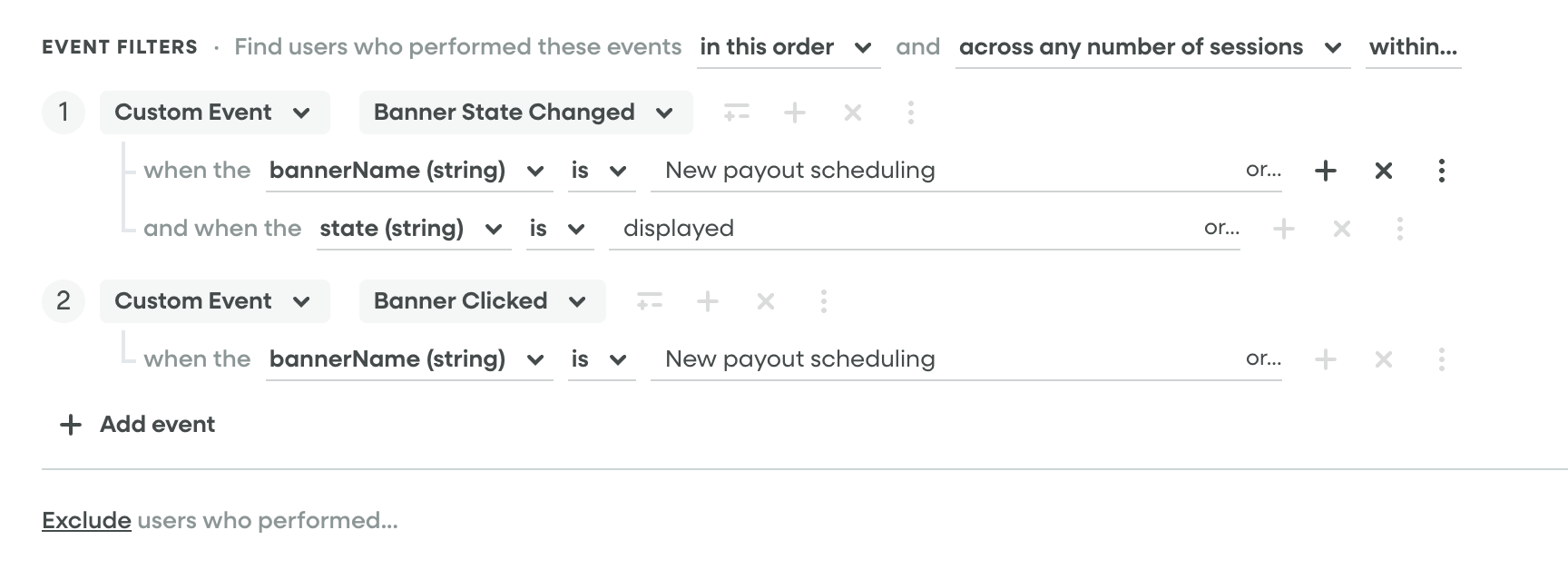Delete the first bannerName condition with X
The width and height of the screenshot is (1568, 579).
click(1384, 171)
